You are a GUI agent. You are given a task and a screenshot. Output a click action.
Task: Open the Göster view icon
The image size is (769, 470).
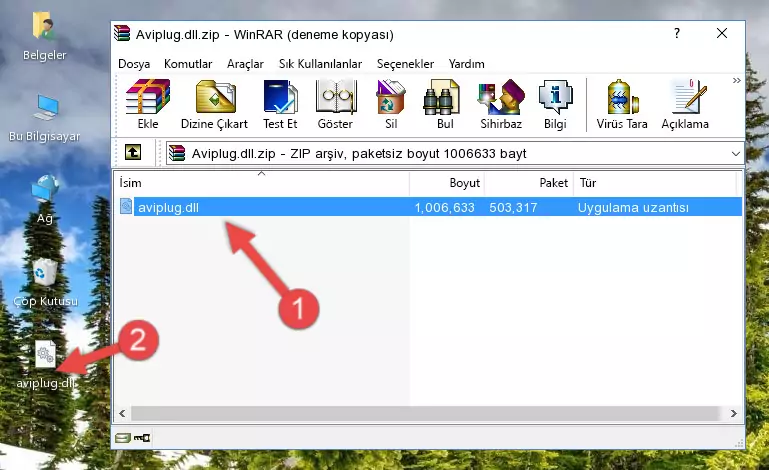[x=335, y=104]
